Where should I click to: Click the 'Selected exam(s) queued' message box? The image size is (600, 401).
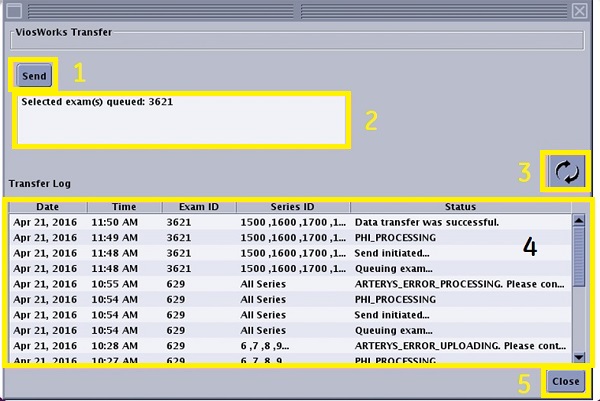182,119
